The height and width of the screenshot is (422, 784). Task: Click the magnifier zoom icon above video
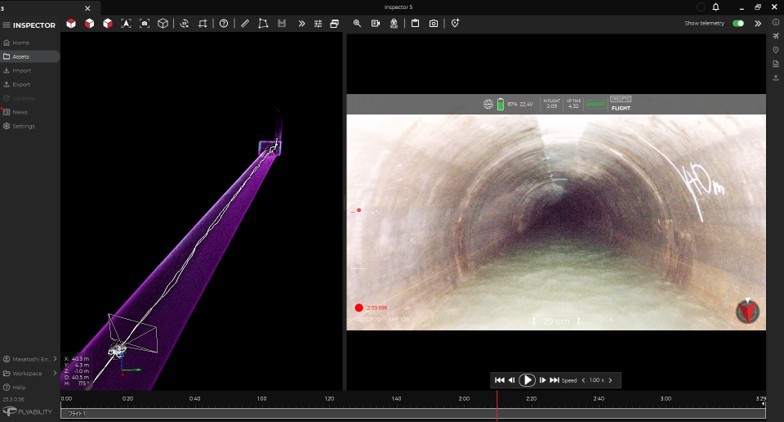(357, 23)
